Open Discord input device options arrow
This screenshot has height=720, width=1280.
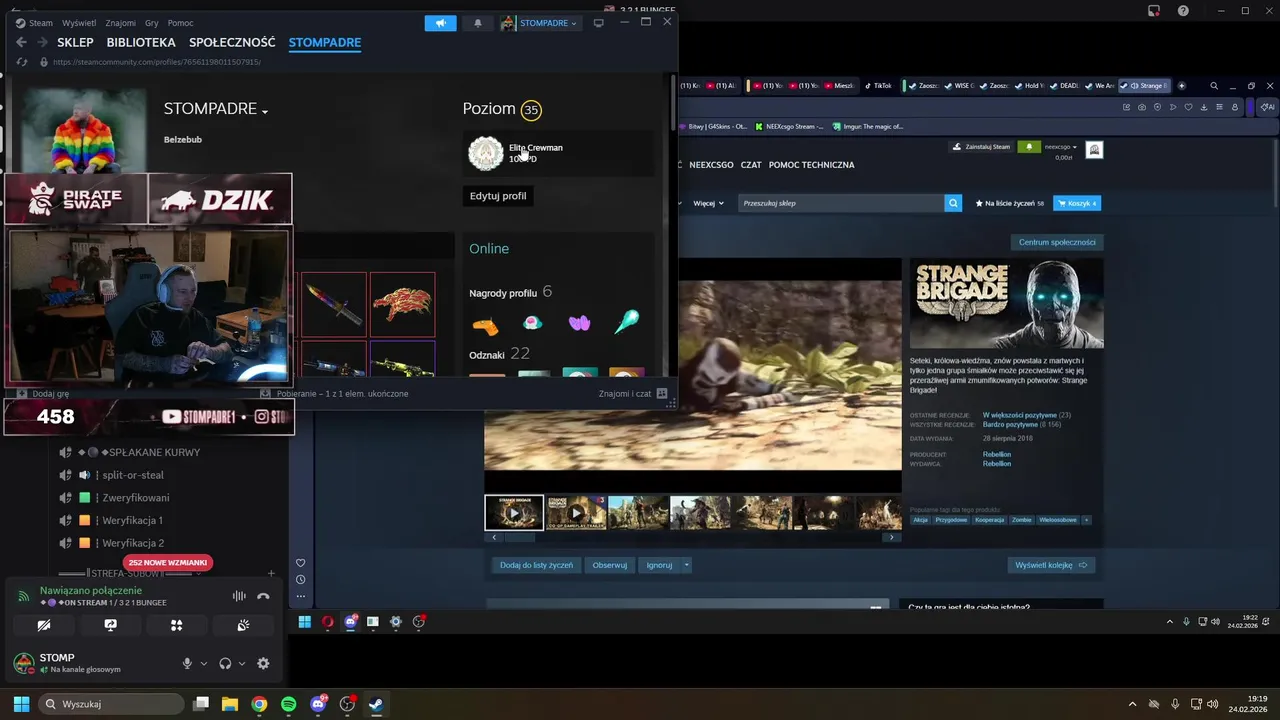tap(204, 663)
